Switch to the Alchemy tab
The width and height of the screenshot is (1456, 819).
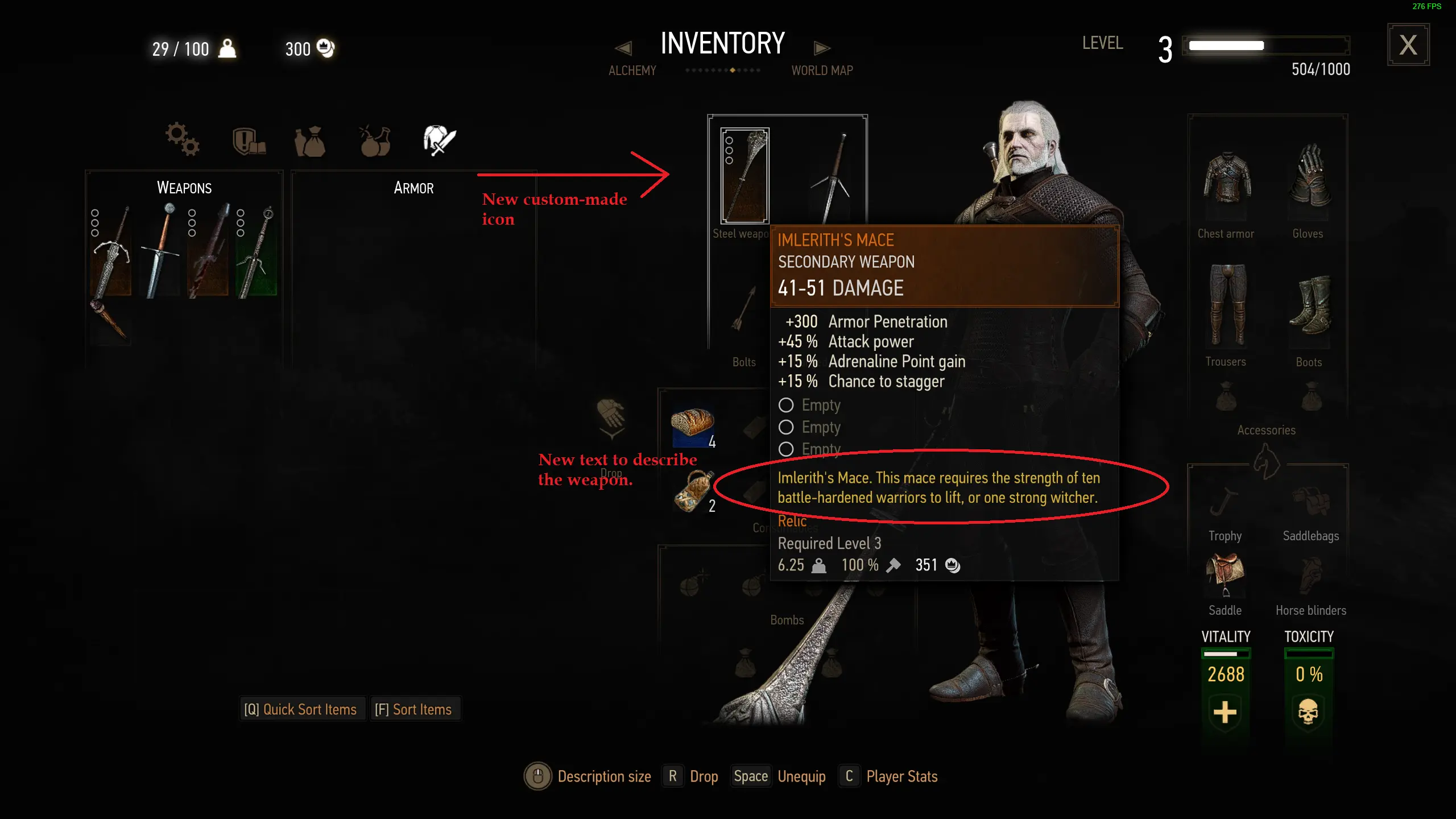[632, 71]
